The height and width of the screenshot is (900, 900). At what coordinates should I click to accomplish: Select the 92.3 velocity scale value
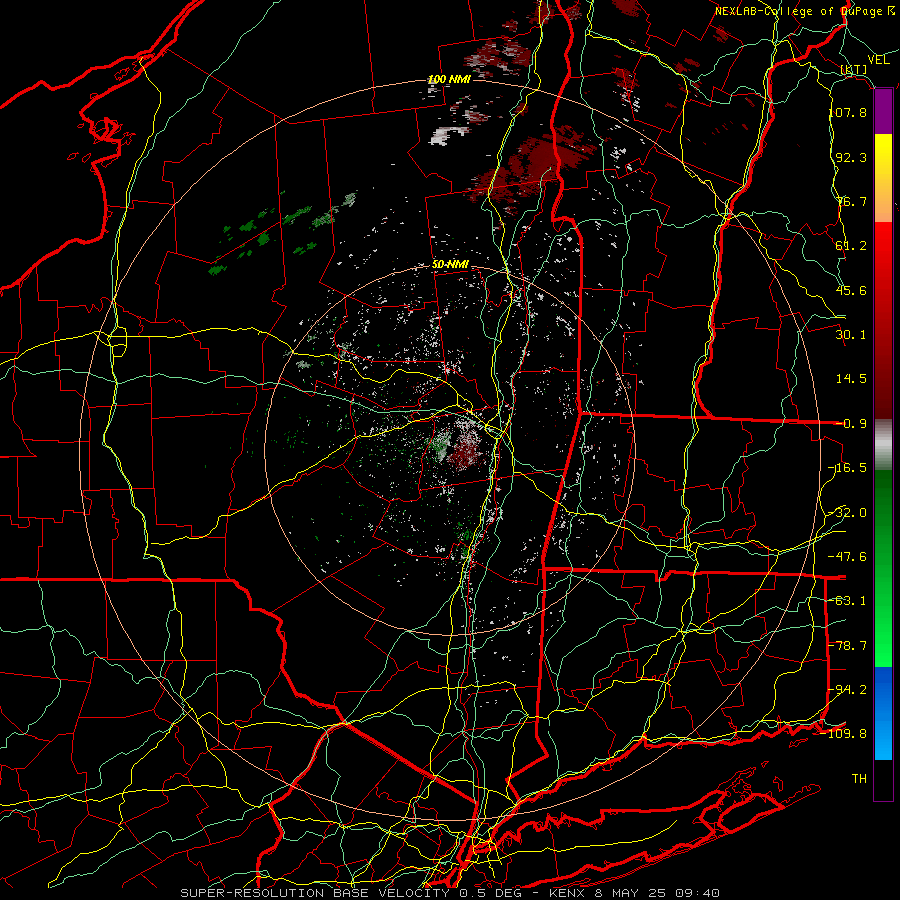tap(851, 157)
